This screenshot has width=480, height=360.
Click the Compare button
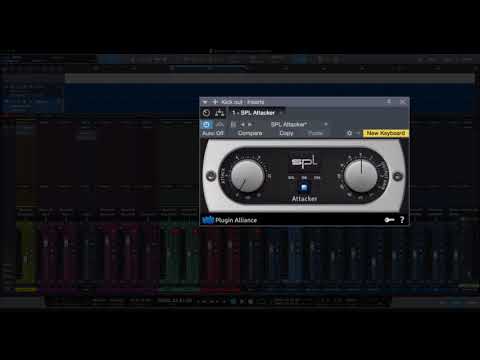coord(250,133)
